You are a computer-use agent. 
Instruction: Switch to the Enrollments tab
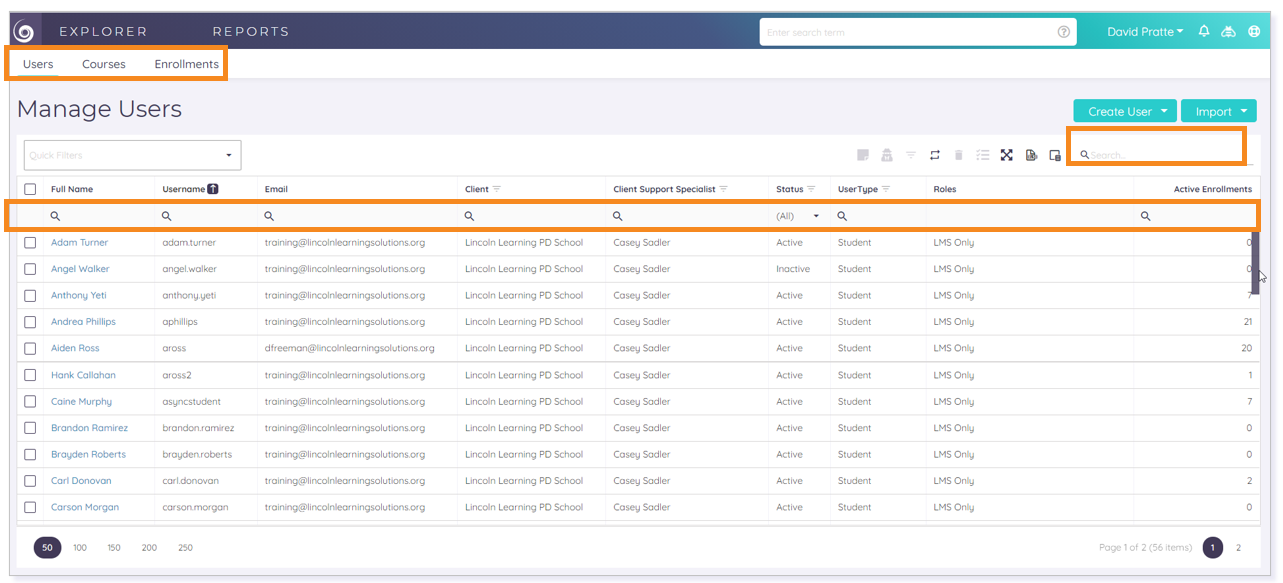[186, 64]
